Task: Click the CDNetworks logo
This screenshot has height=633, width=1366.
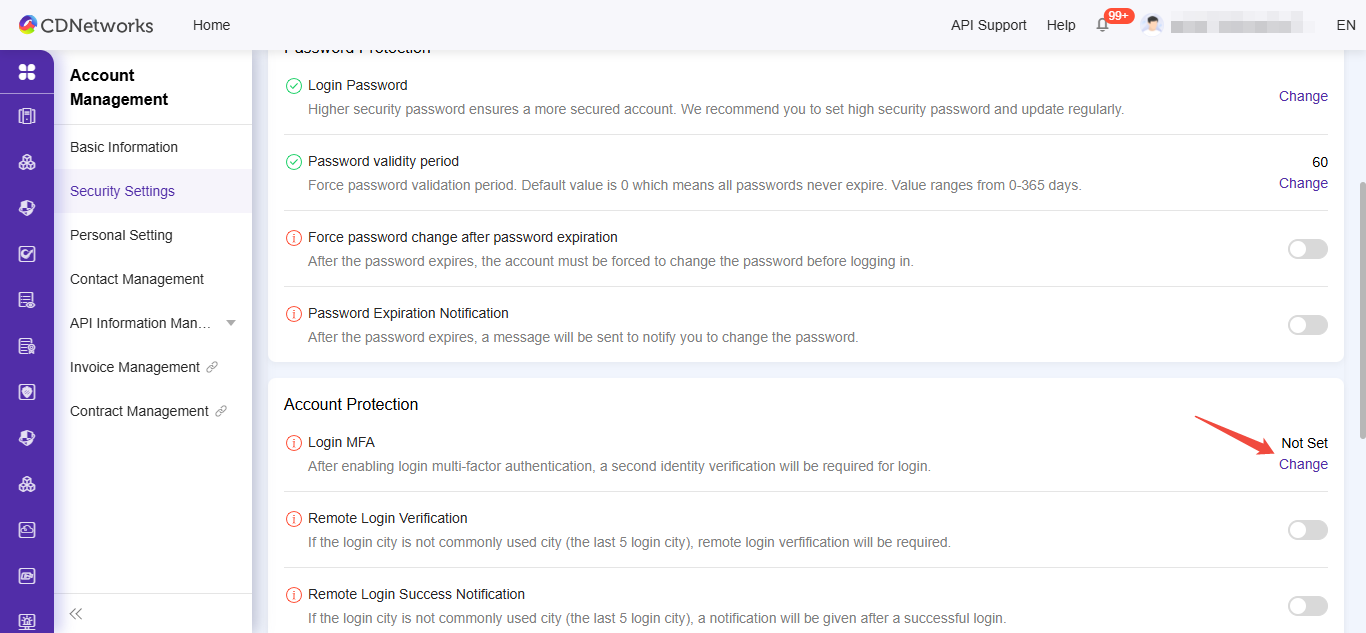Action: 86,25
